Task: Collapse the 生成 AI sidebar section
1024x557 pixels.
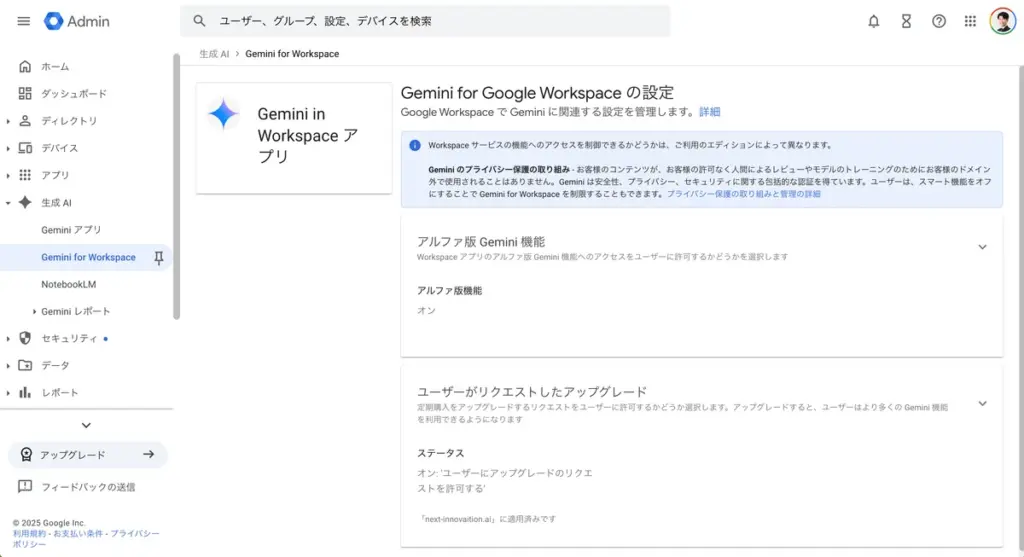Action: (9, 203)
